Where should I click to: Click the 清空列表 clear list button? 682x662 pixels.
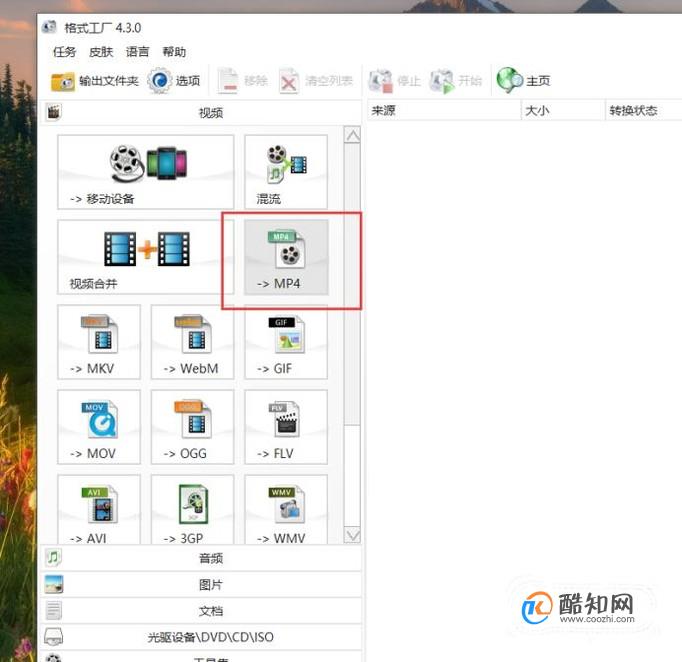click(x=316, y=81)
